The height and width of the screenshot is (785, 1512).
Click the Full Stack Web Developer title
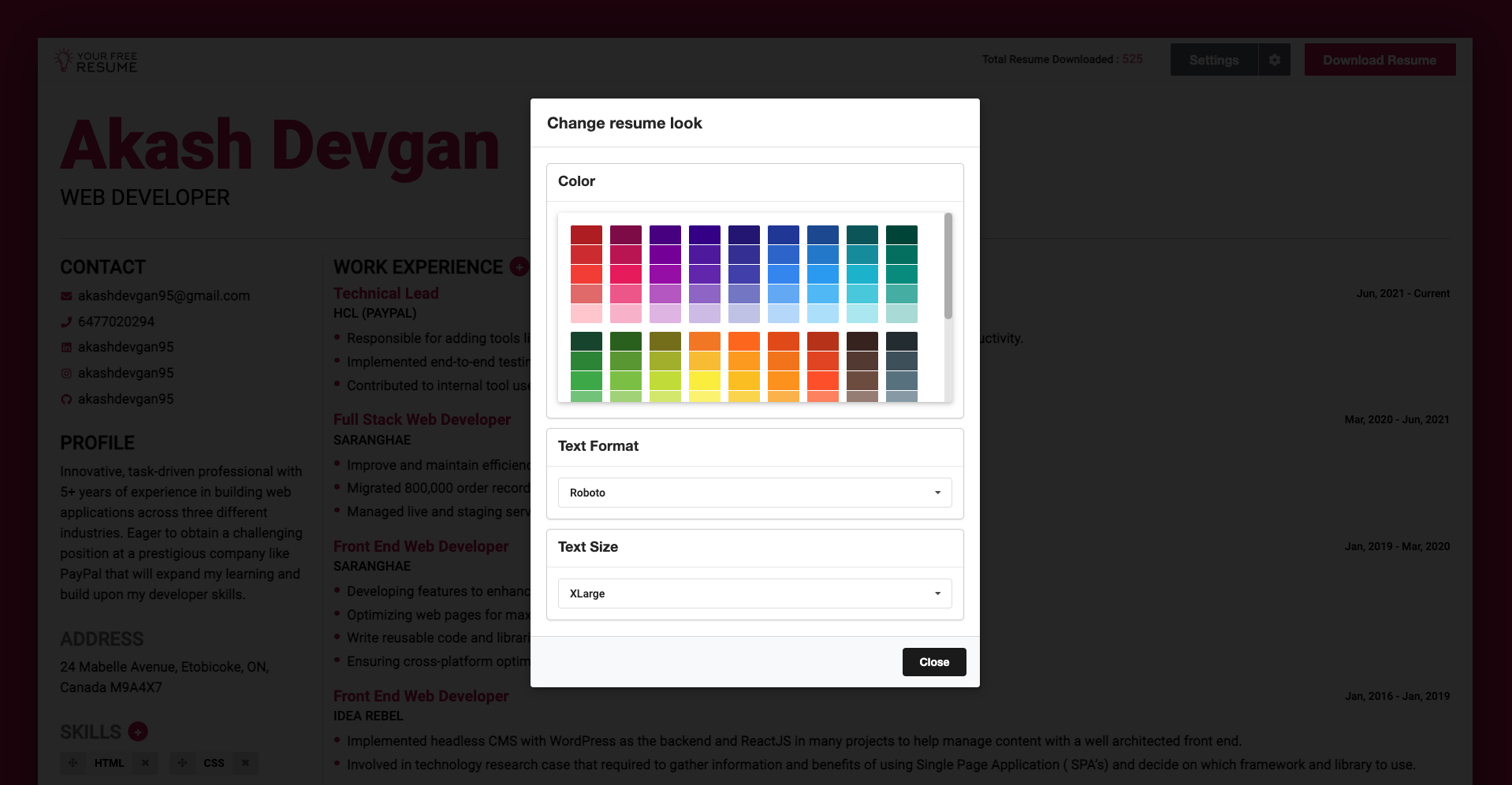point(423,419)
